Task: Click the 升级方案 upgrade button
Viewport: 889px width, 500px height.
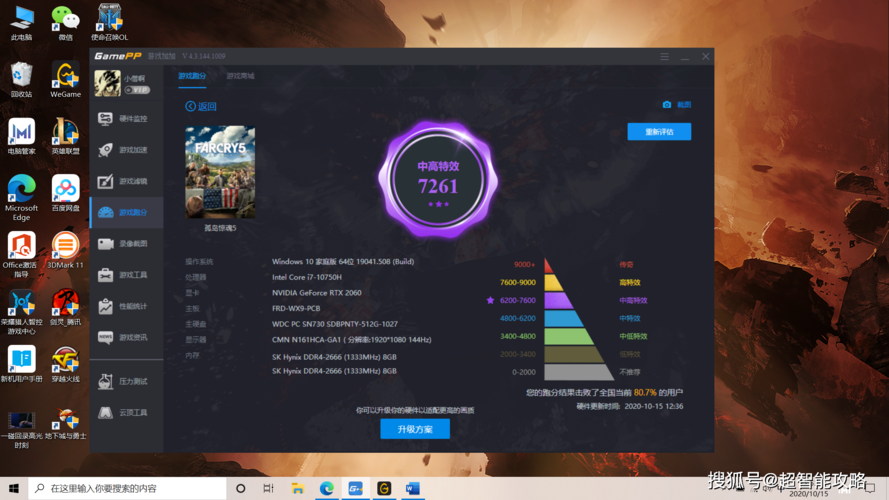Action: pyautogui.click(x=415, y=429)
